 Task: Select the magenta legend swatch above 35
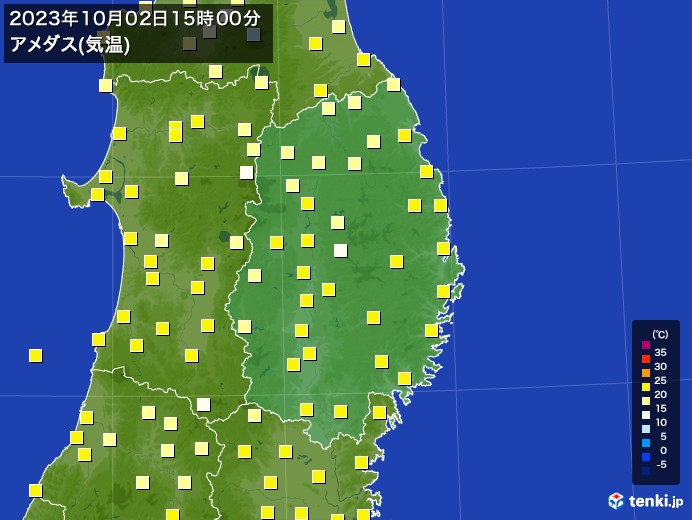[646, 345]
